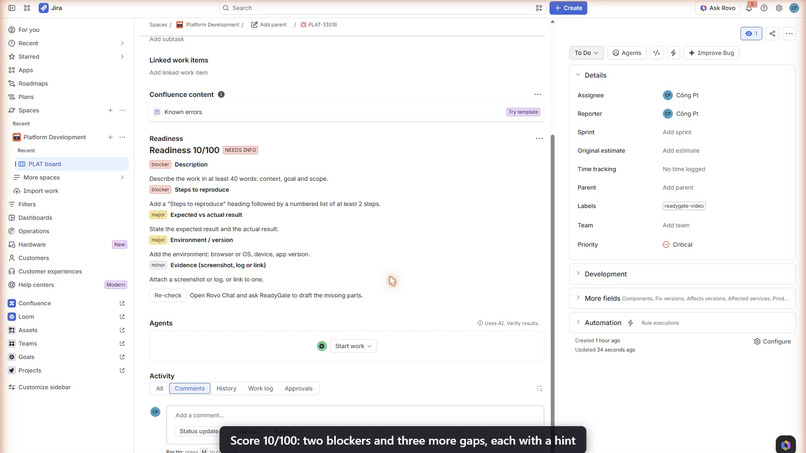
Task: Expand the Automation section
Action: tap(578, 323)
